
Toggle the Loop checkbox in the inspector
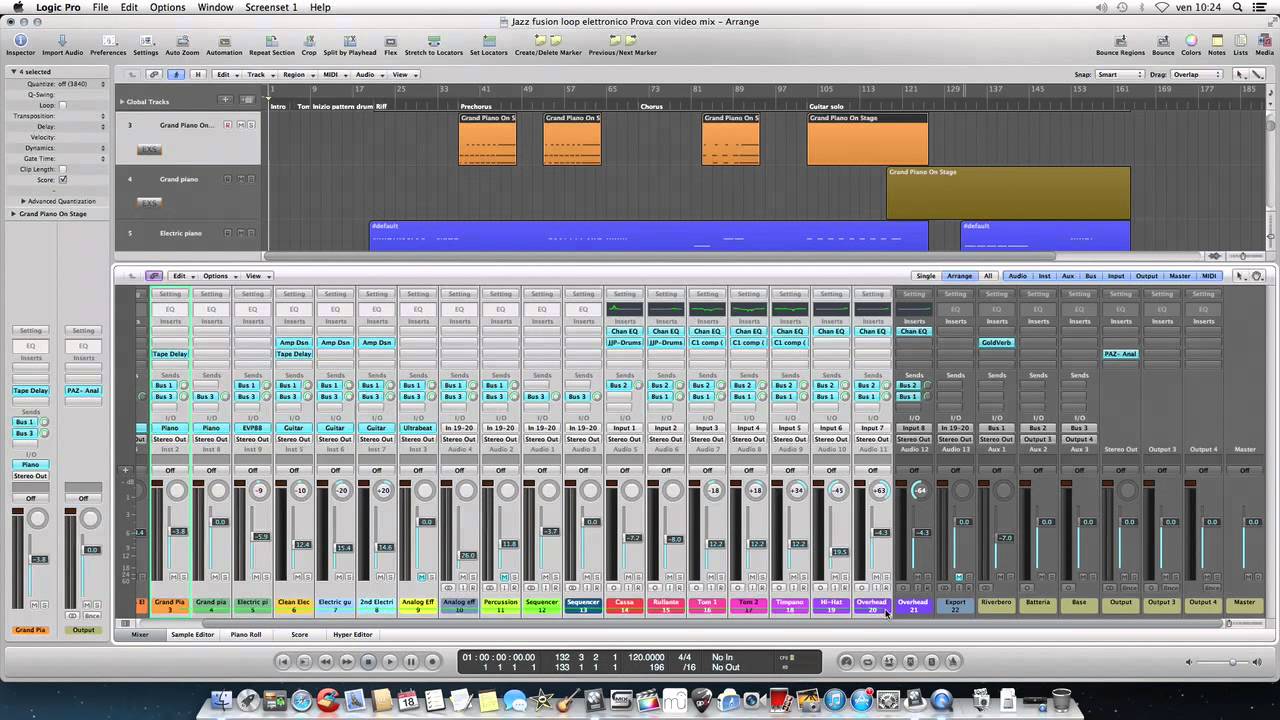pyautogui.click(x=62, y=105)
